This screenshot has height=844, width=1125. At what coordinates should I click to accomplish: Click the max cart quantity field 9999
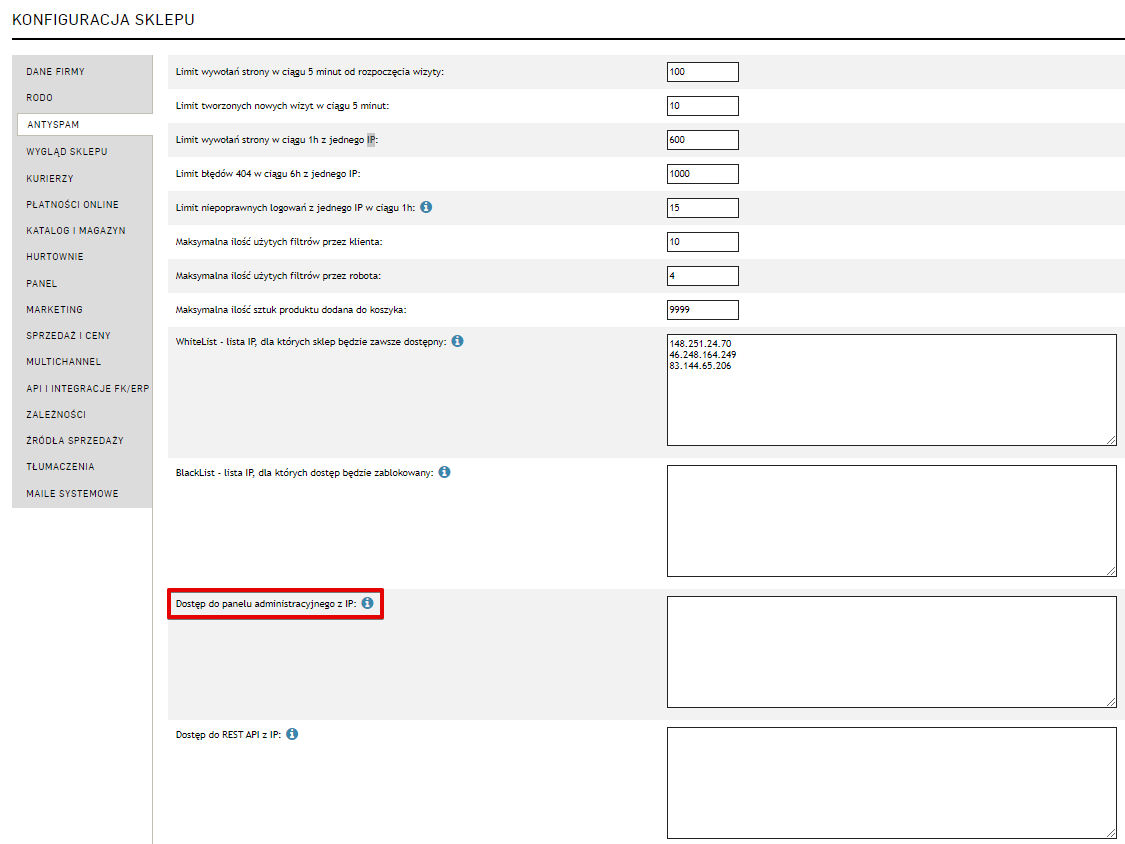click(702, 310)
